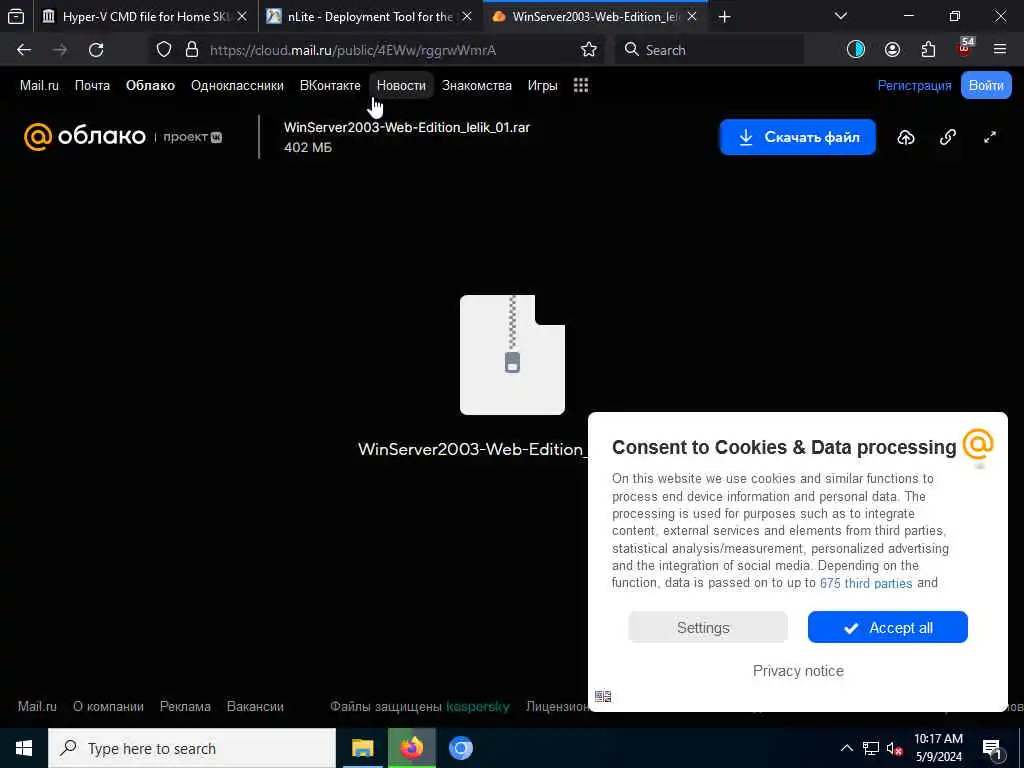Click the Облако logo
Image resolution: width=1024 pixels, height=768 pixels.
[x=85, y=136]
